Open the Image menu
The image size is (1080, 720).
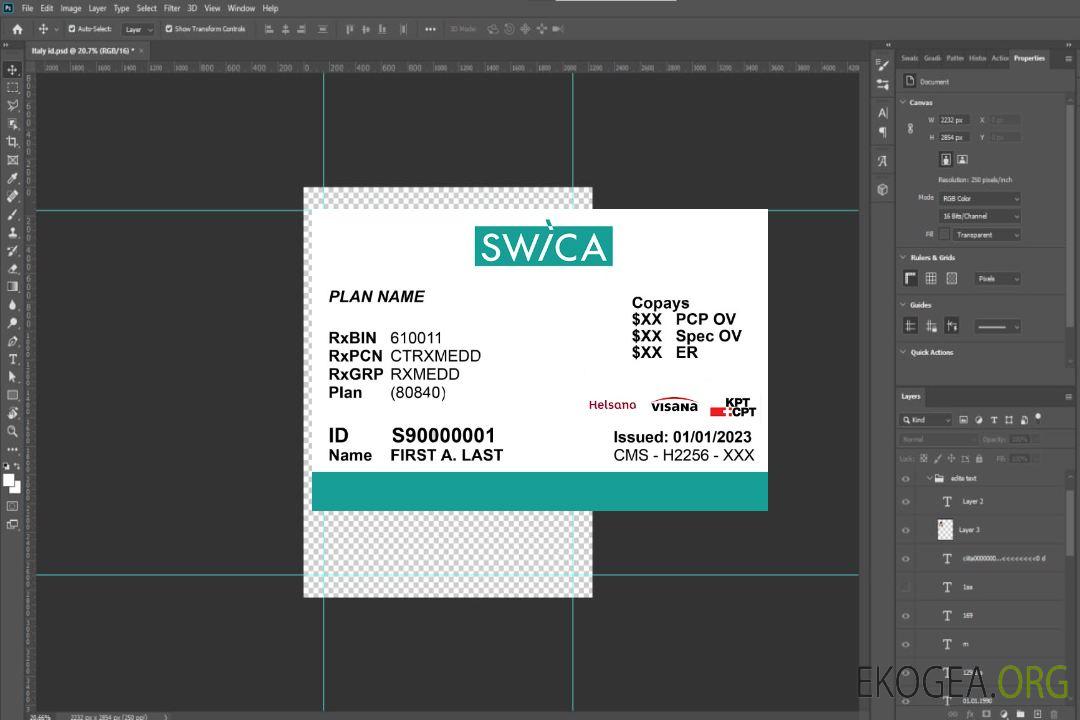(70, 8)
